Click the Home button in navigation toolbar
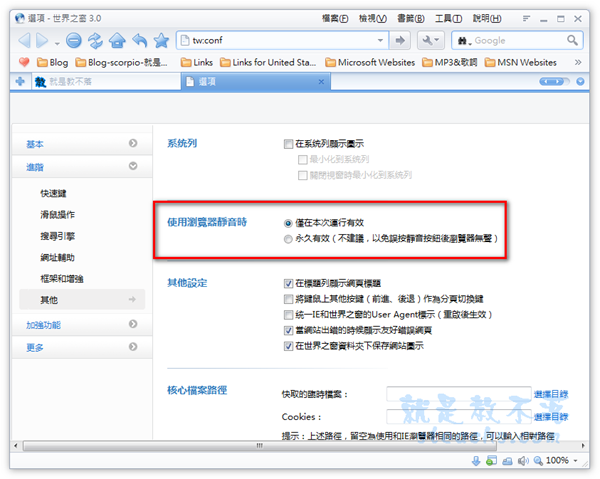The width and height of the screenshot is (600, 479). [118, 40]
